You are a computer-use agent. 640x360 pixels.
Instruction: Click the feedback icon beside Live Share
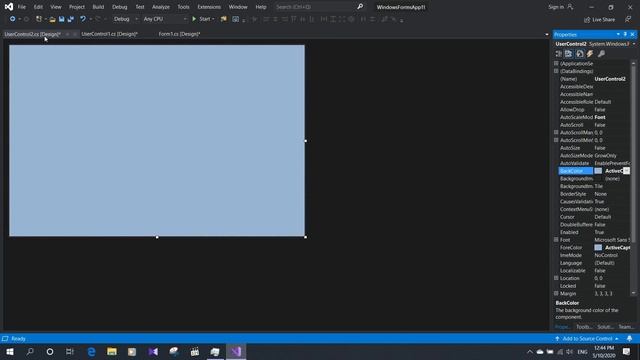click(x=628, y=19)
